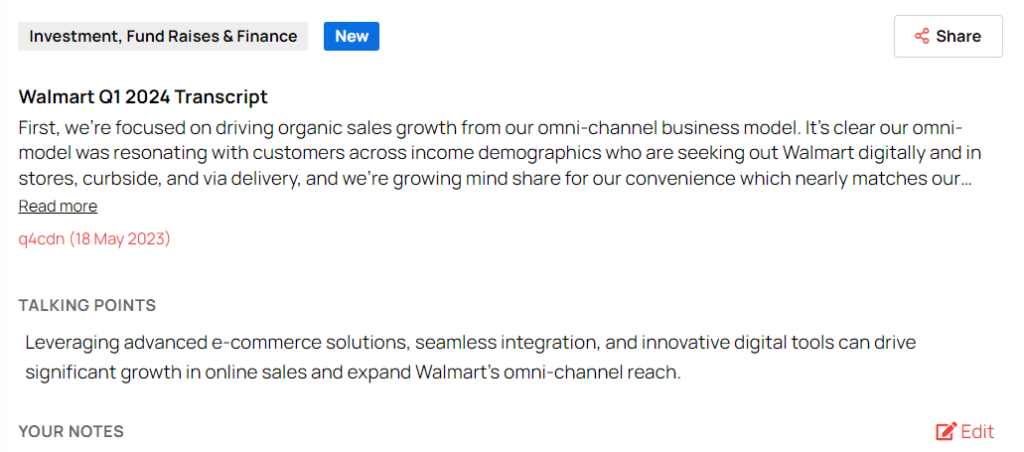This screenshot has height=452, width=1024.
Task: Expand the excerpt with Read more
Action: pyautogui.click(x=58, y=206)
